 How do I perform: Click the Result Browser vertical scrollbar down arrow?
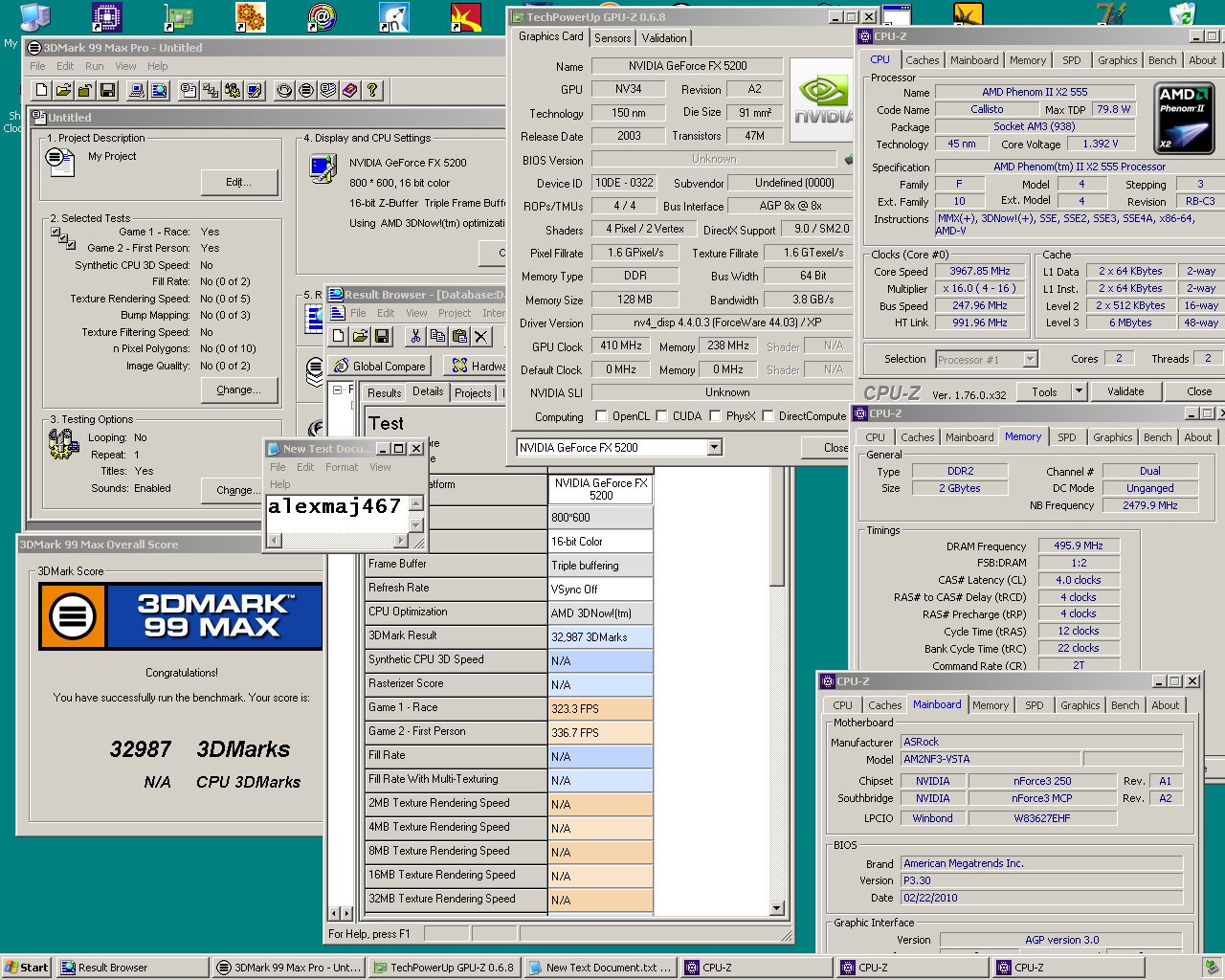tap(776, 907)
